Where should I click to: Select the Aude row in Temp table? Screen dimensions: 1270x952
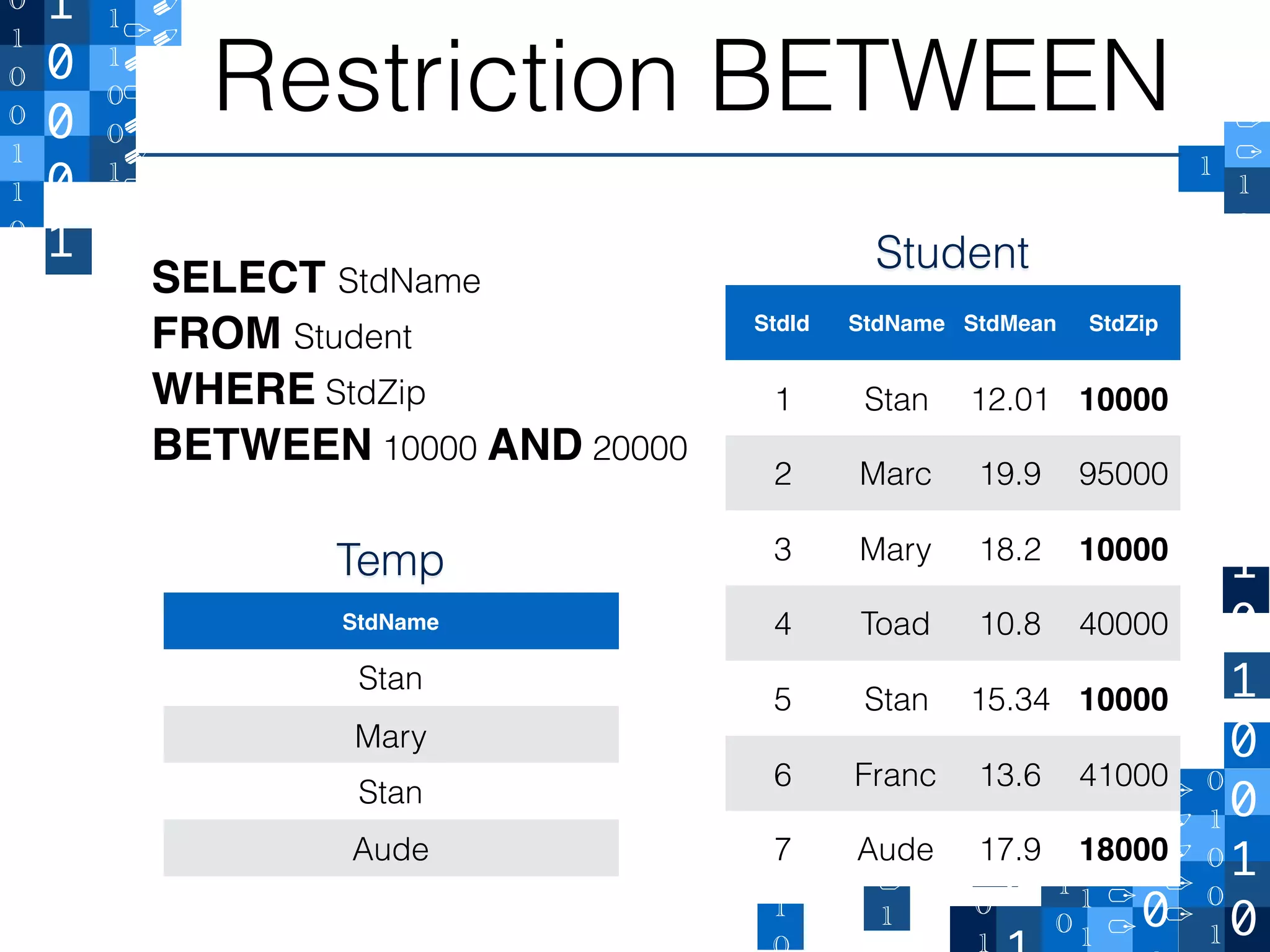tap(391, 849)
